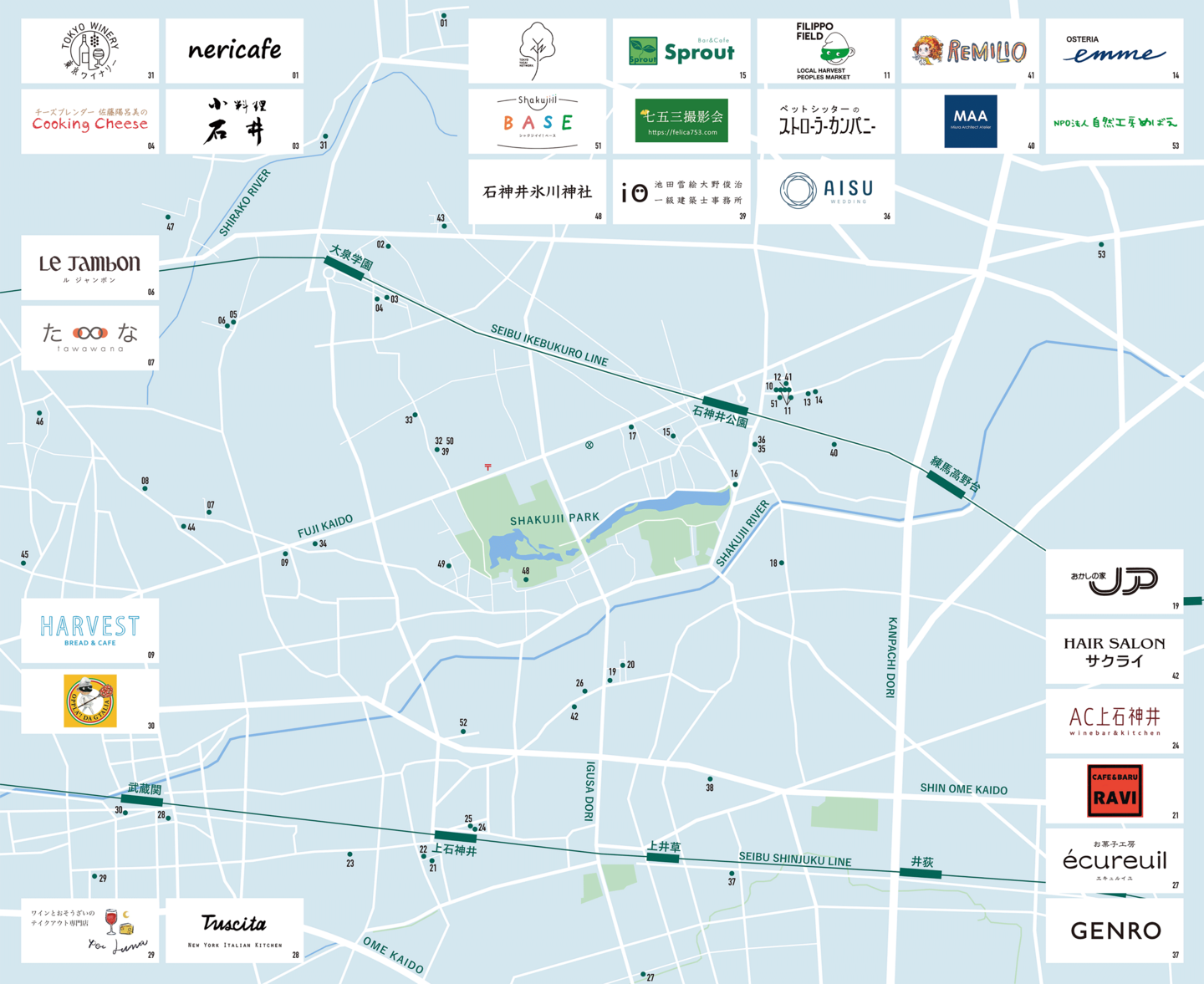Image resolution: width=1204 pixels, height=984 pixels.
Task: Click the Sprout Bar & Cafe logo
Action: click(x=681, y=52)
